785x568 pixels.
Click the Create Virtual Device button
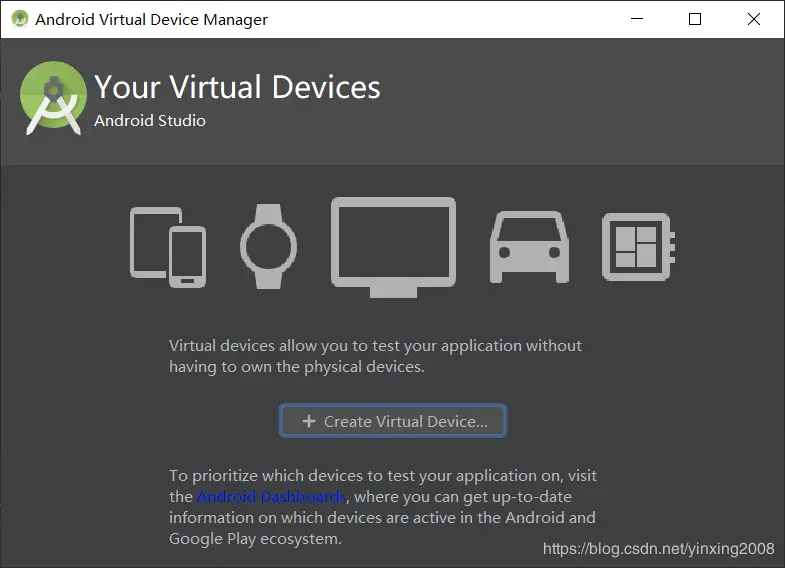point(392,421)
